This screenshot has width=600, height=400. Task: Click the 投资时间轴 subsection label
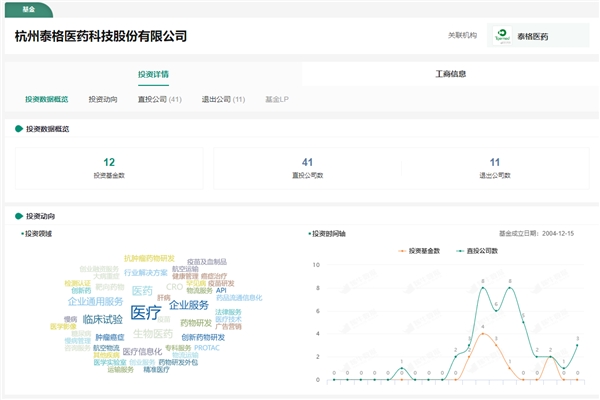pos(329,233)
